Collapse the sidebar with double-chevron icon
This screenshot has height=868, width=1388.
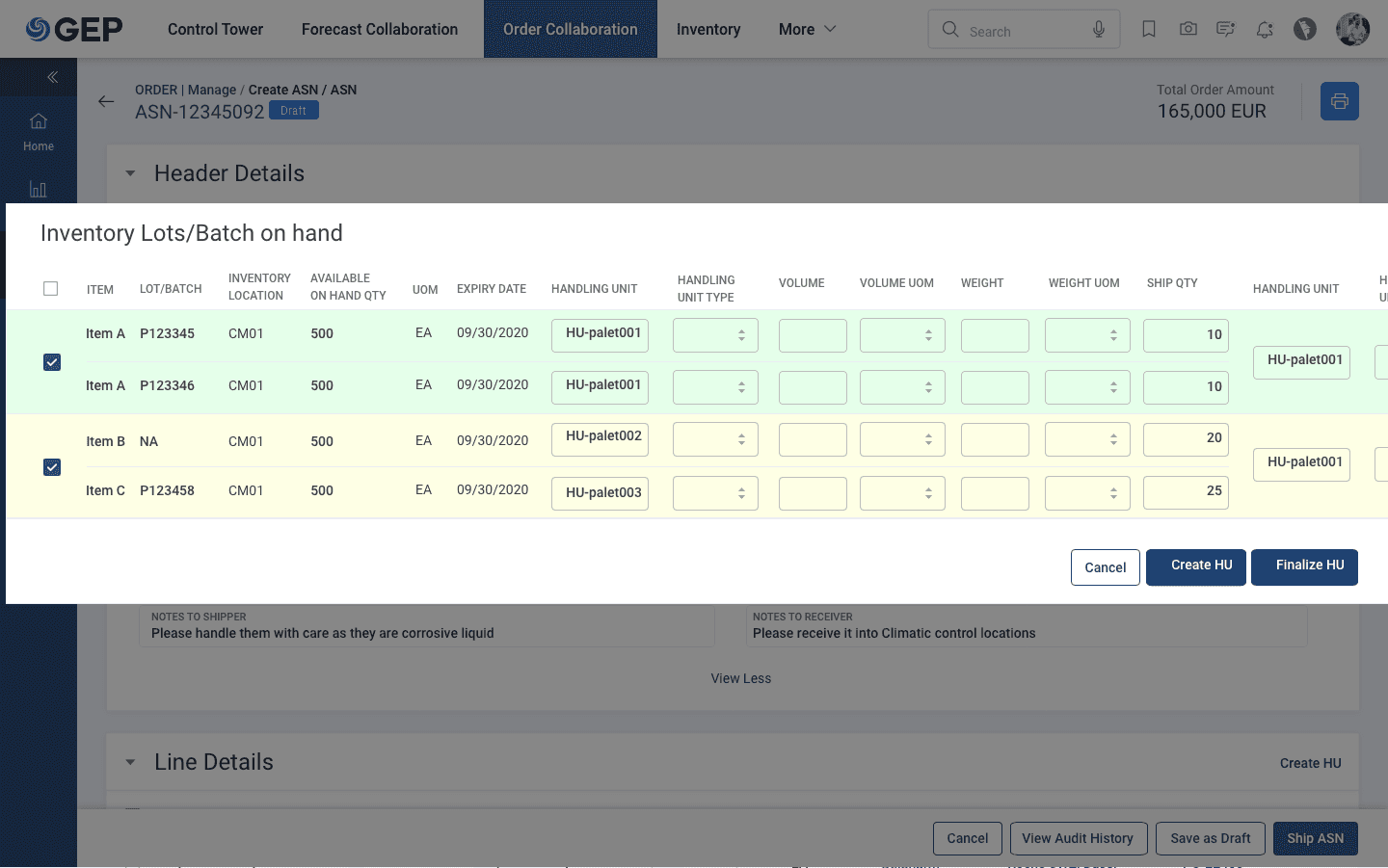(52, 77)
